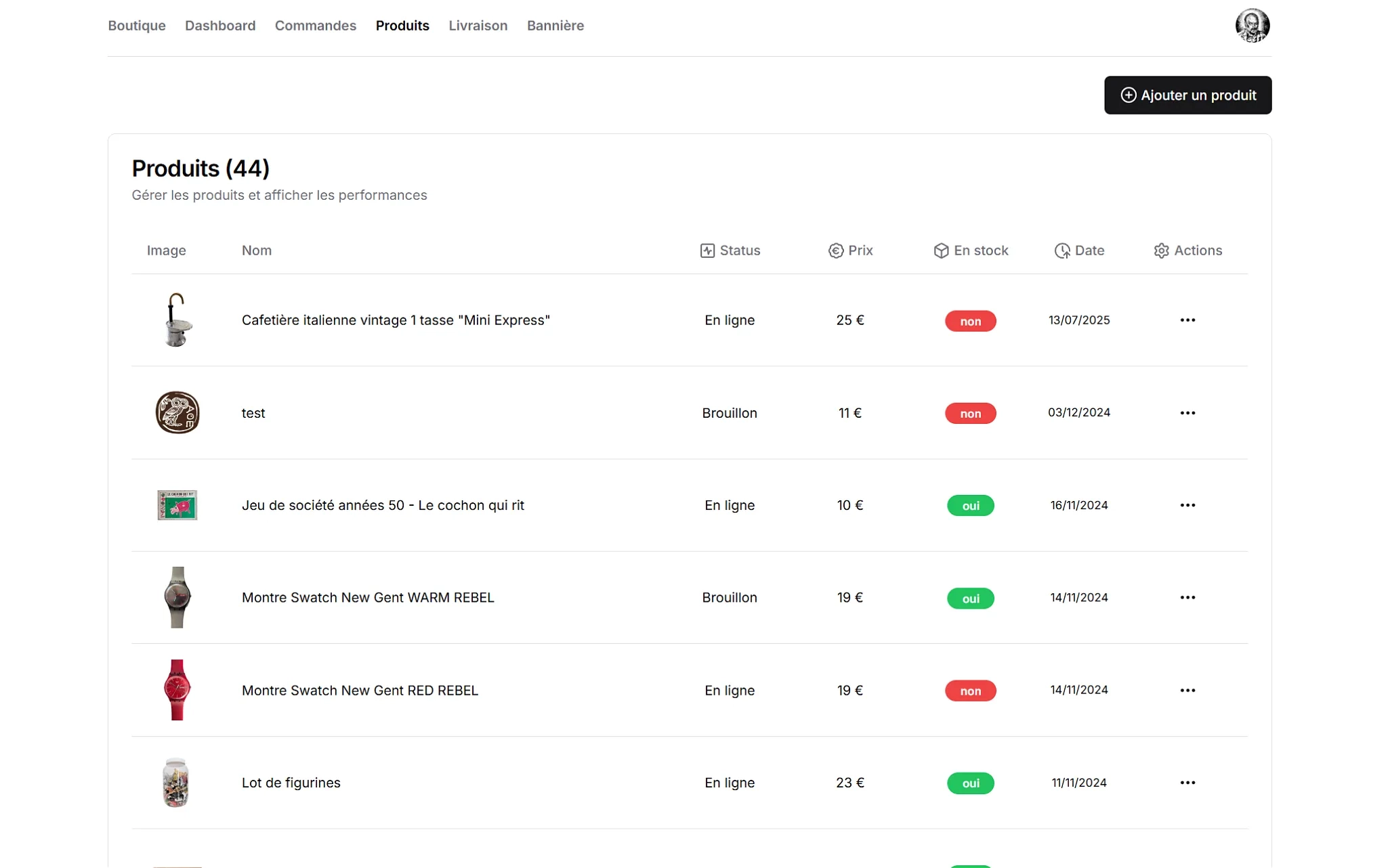Open actions menu for Cafetière italienne vintage
The width and height of the screenshot is (1390, 868).
click(x=1187, y=320)
